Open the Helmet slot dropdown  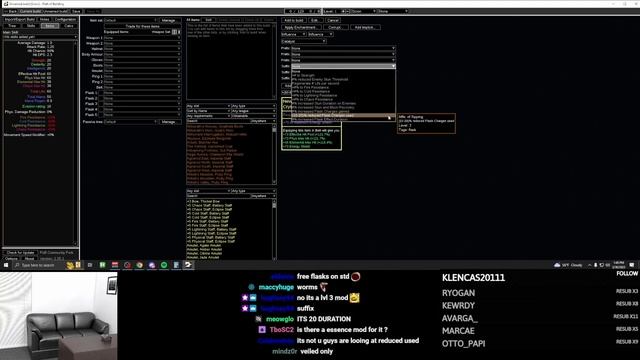(142, 49)
